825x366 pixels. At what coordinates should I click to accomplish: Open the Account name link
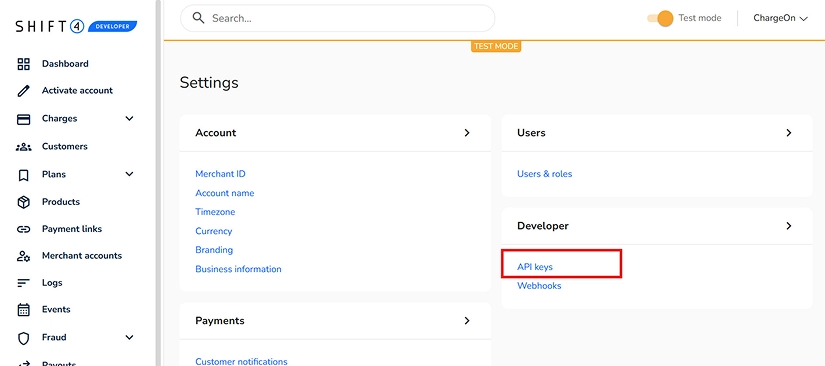(225, 194)
